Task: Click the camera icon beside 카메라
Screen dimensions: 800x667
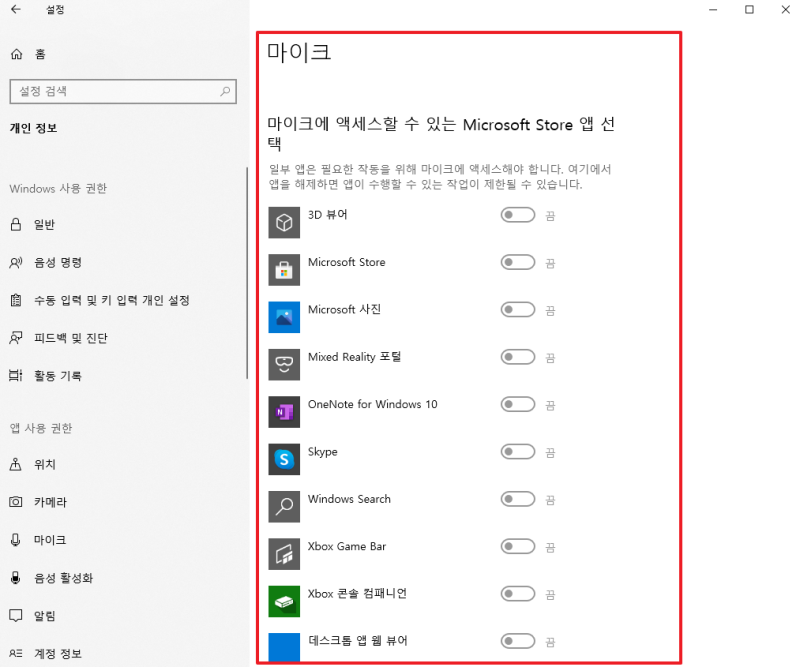Action: 16,502
